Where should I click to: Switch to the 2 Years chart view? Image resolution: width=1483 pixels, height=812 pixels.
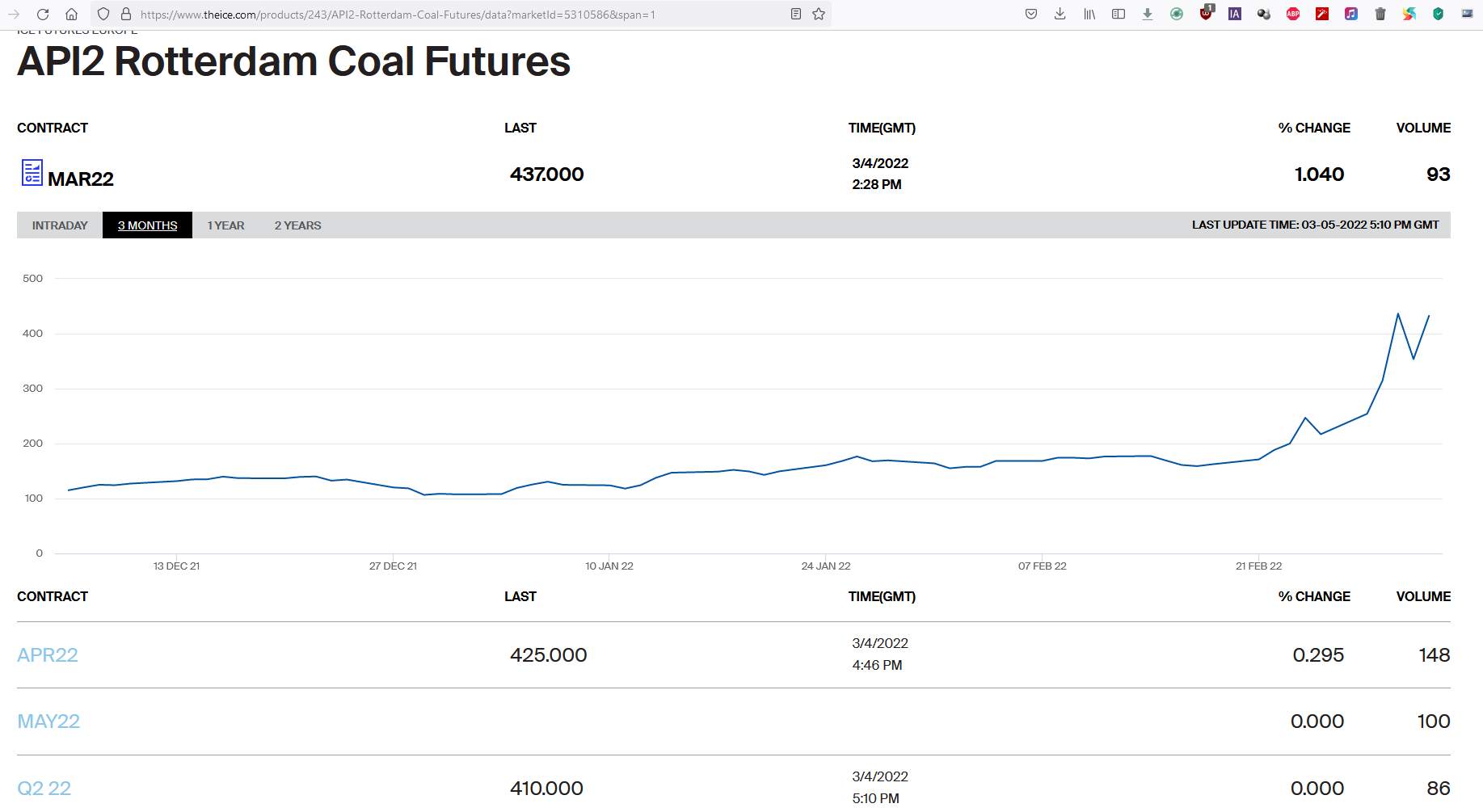(297, 225)
